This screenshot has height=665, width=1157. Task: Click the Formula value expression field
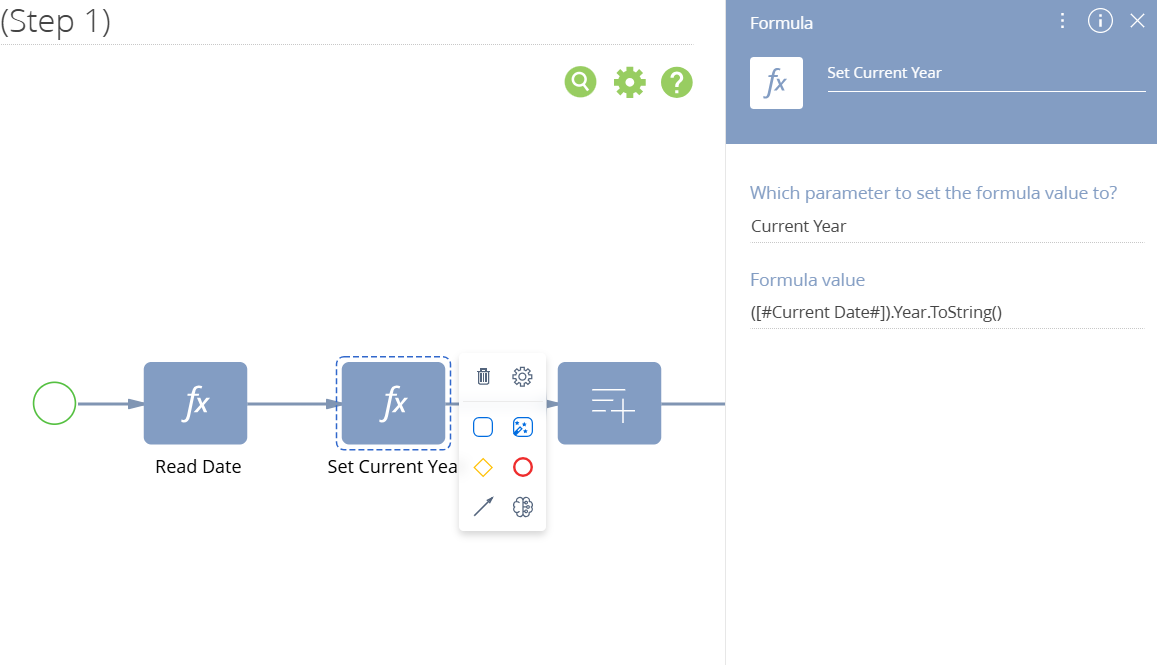point(945,312)
